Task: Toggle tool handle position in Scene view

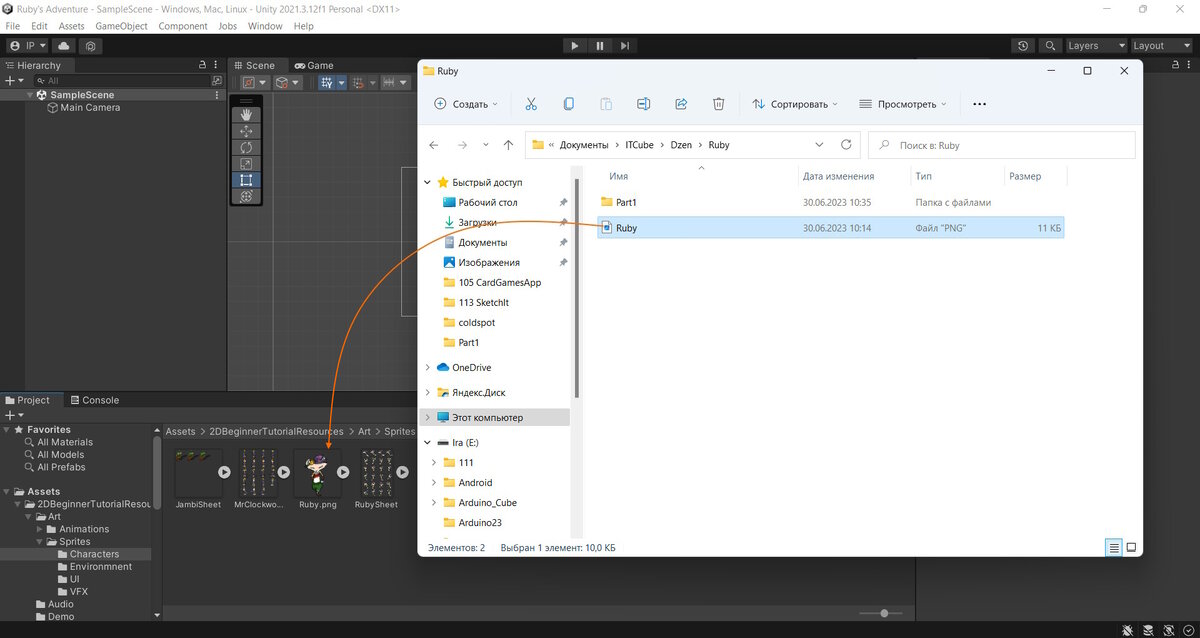Action: click(254, 83)
